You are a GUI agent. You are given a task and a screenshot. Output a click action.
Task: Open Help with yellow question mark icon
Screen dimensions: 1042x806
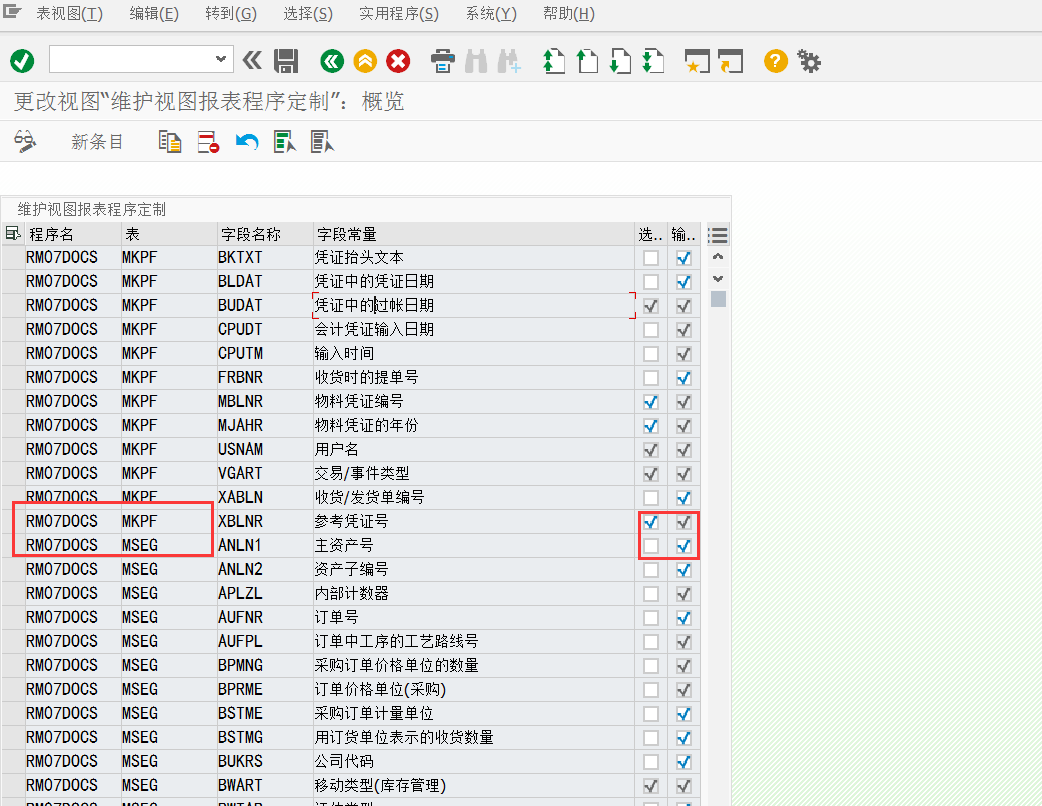tap(775, 61)
